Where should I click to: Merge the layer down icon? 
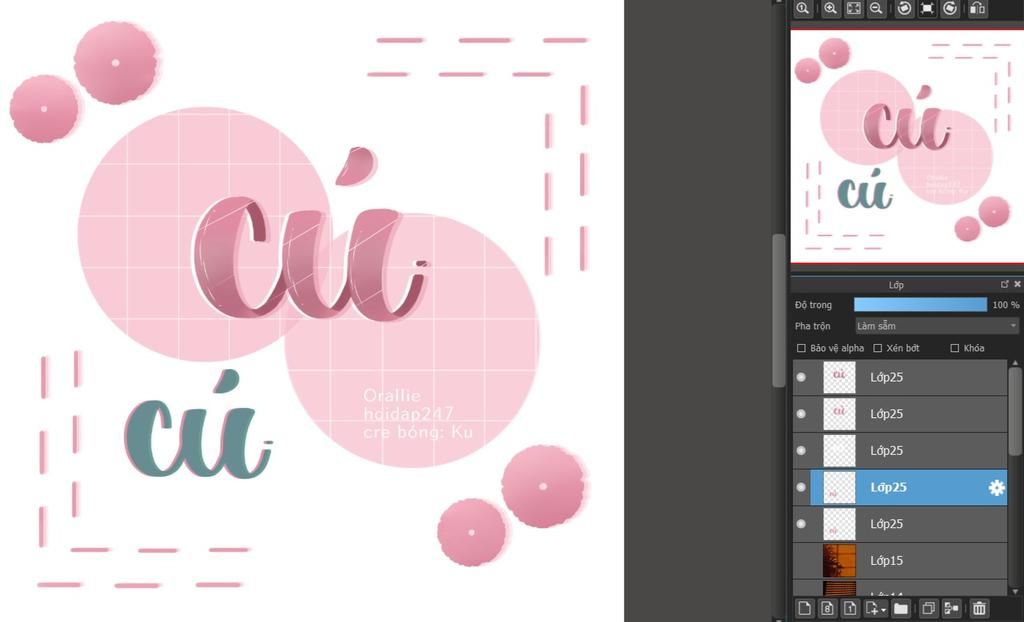click(951, 608)
